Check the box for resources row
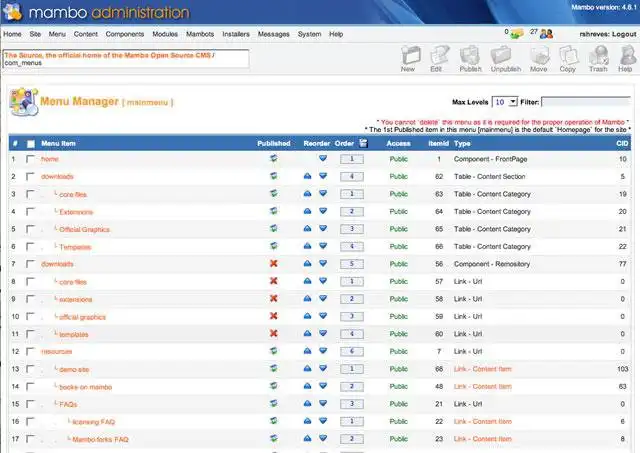The image size is (640, 453). tap(30, 351)
